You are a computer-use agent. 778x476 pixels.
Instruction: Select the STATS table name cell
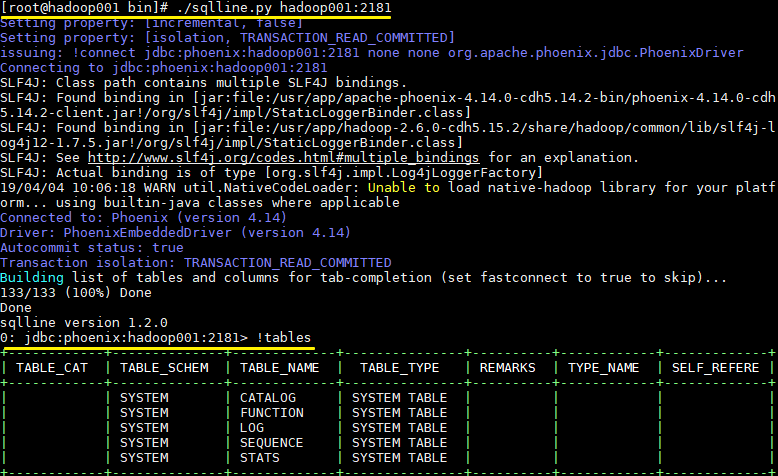[x=260, y=458]
